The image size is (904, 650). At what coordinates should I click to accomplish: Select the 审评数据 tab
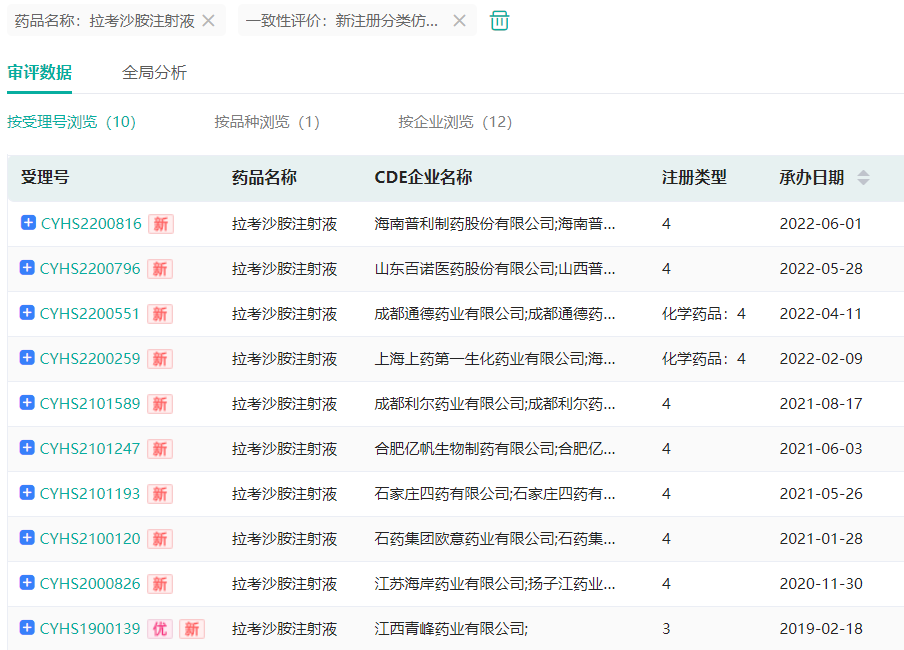(x=39, y=73)
